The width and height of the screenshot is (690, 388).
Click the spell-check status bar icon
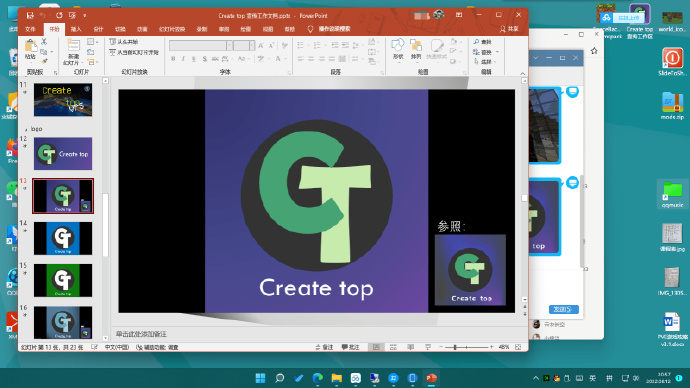coord(94,347)
